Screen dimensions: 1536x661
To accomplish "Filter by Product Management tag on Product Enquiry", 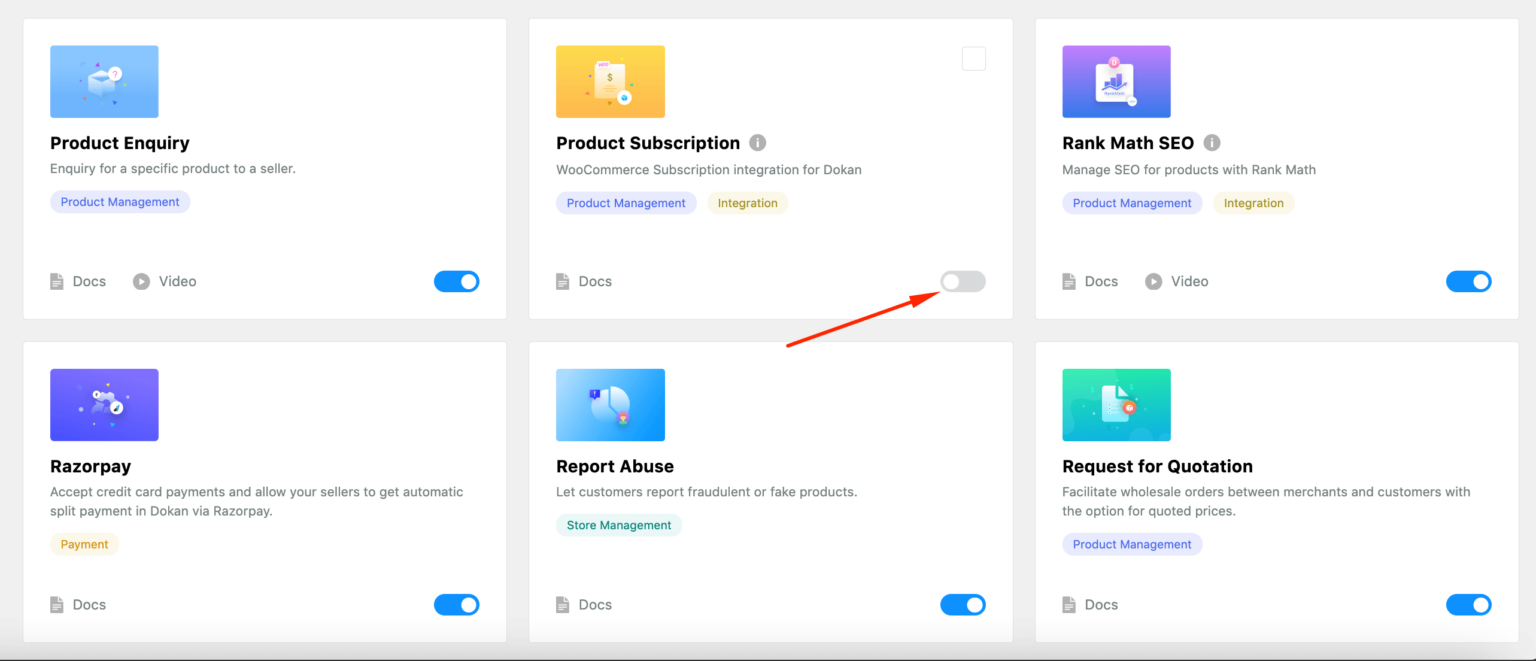I will pos(120,202).
